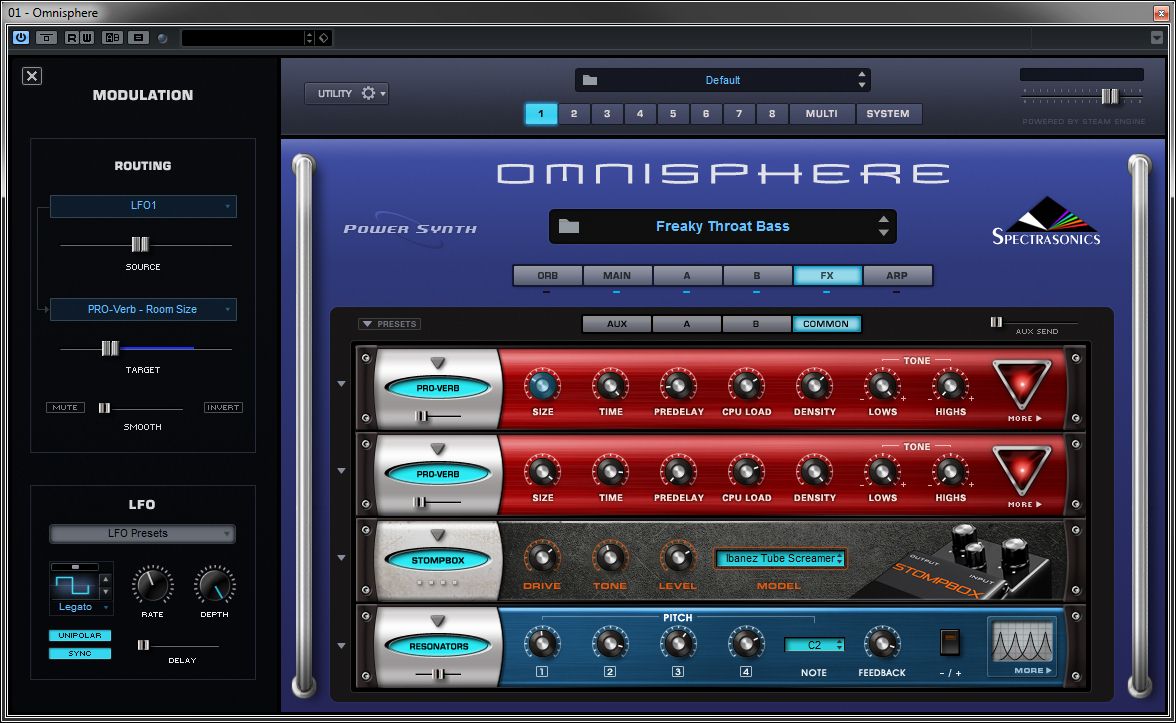
Task: Open the Ibanez Tube Screamer model dropdown
Action: pos(780,559)
